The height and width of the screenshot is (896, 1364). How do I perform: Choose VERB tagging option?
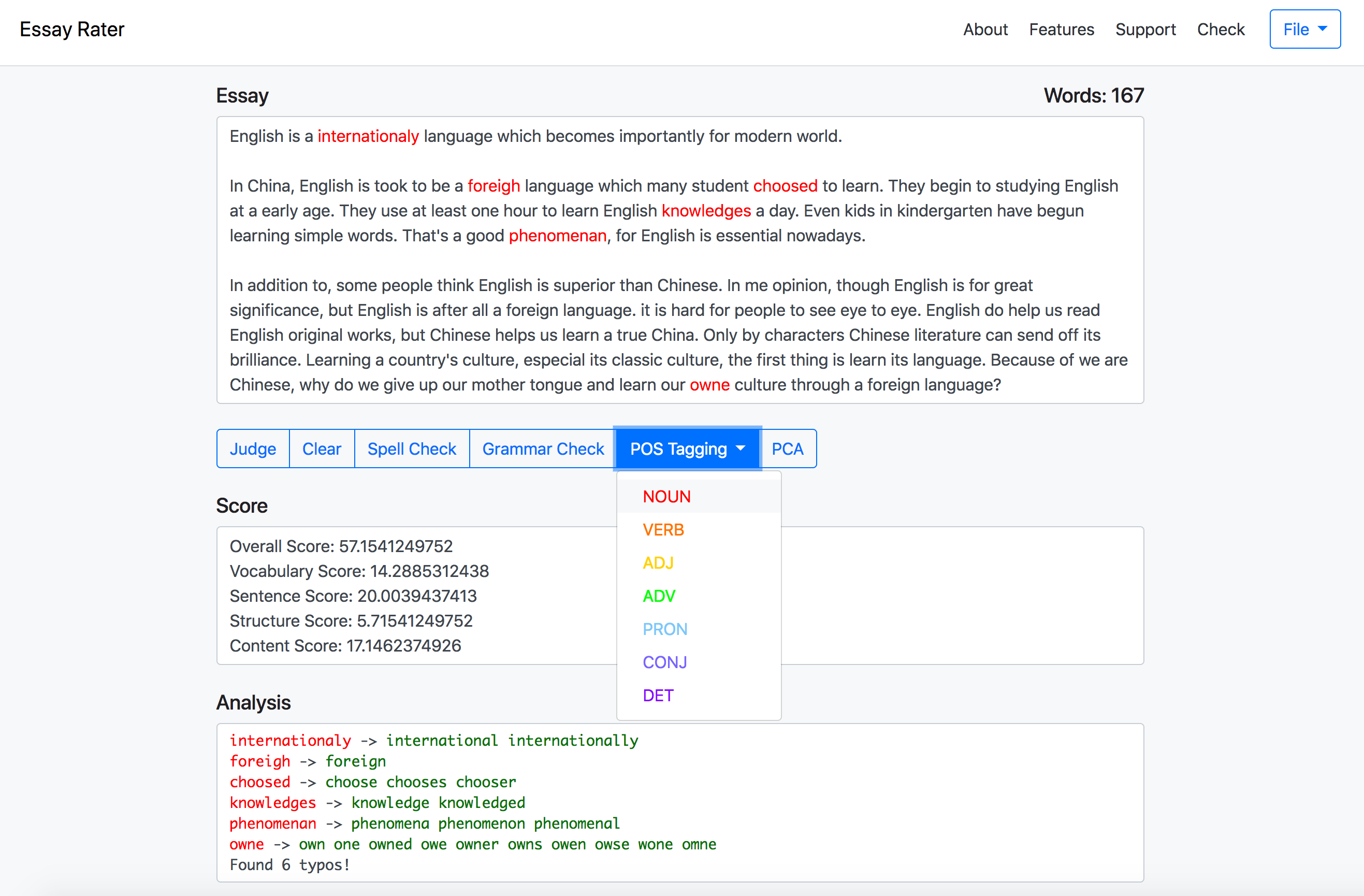(x=663, y=530)
